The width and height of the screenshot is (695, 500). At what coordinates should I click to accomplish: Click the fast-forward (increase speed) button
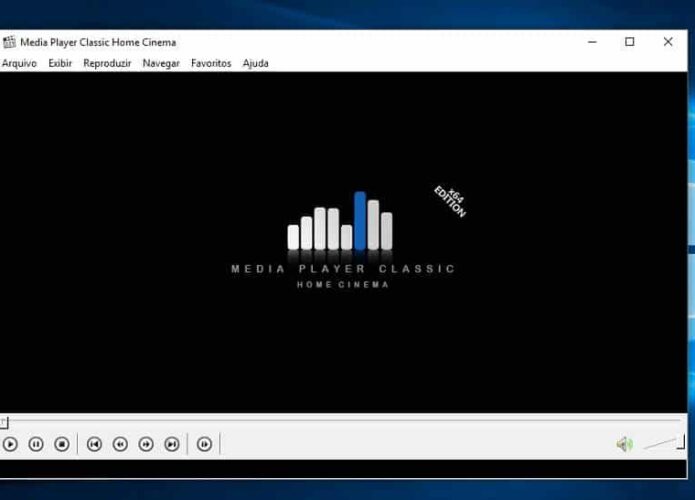pos(146,444)
